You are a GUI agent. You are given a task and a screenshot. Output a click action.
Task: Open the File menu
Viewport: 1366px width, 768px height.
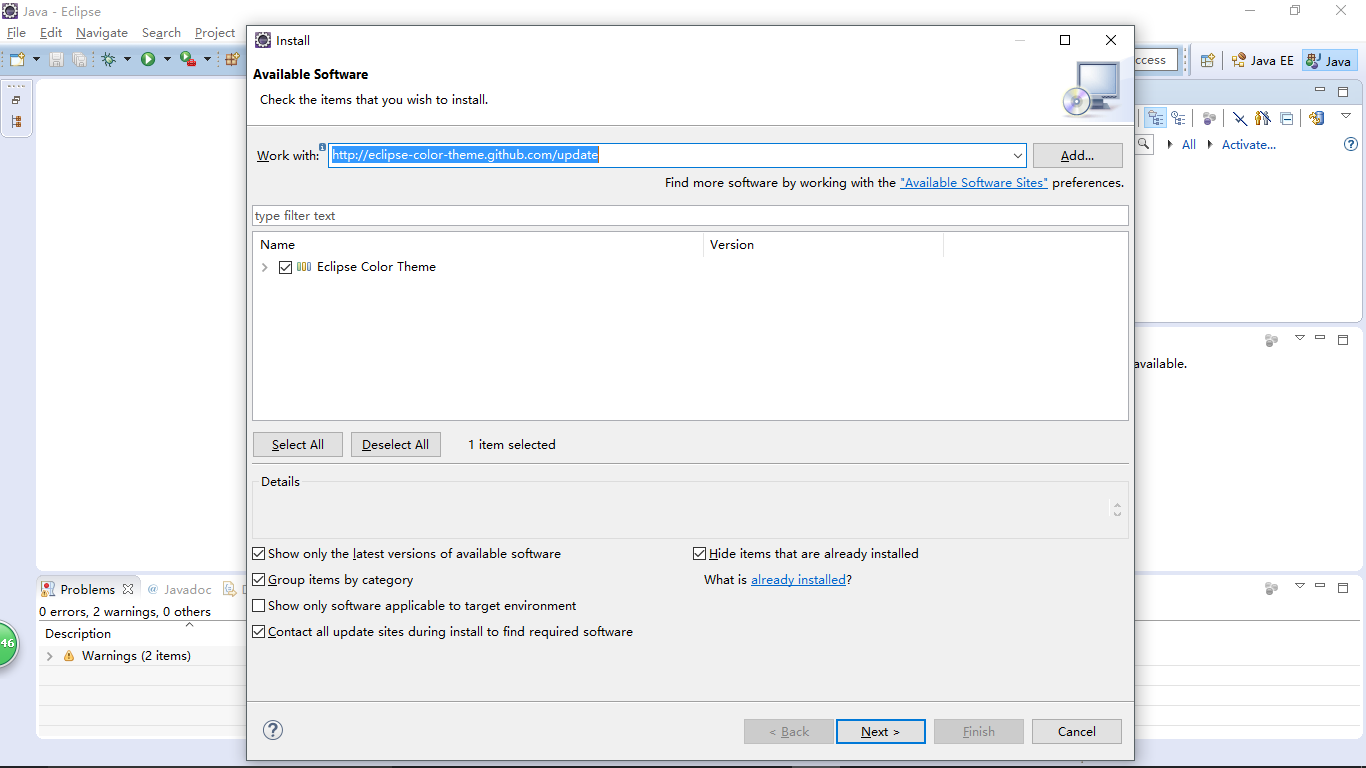(x=16, y=33)
